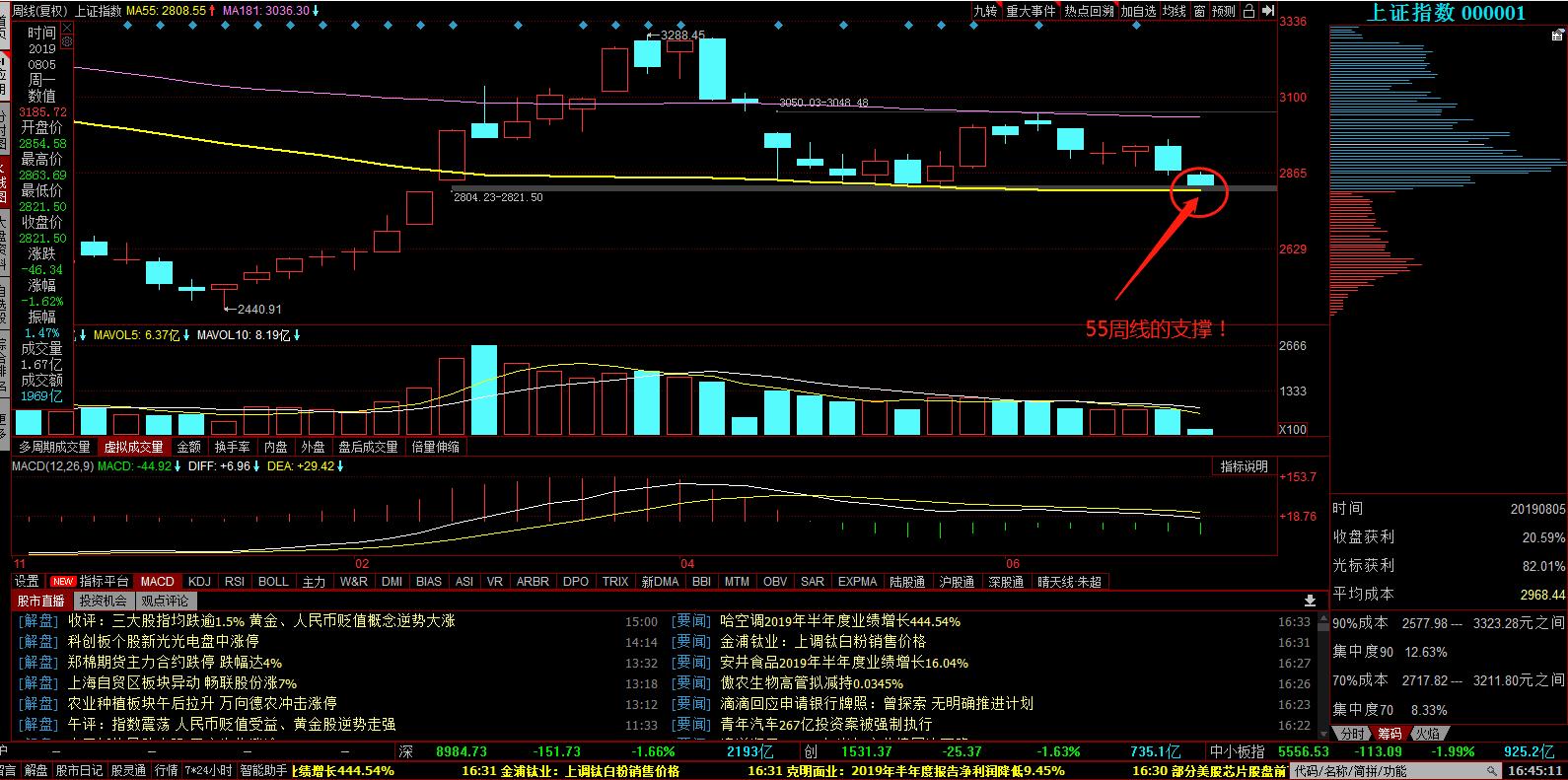
Task: Switch indicator to BIAS
Action: [x=429, y=582]
